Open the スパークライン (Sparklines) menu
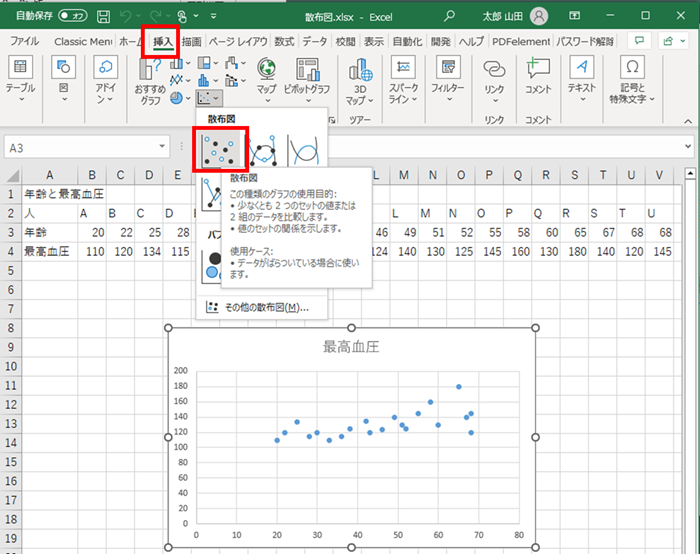Viewport: 700px width, 554px height. (x=403, y=79)
